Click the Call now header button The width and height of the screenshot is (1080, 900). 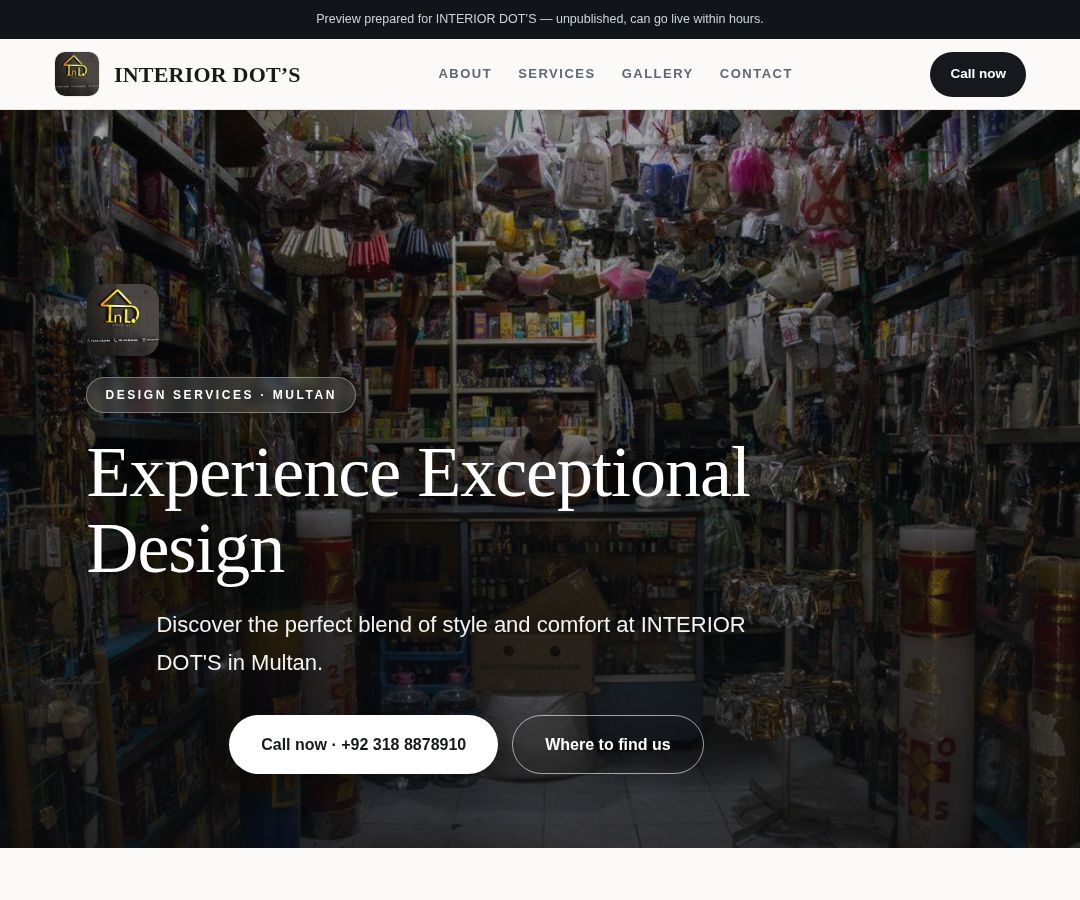977,74
